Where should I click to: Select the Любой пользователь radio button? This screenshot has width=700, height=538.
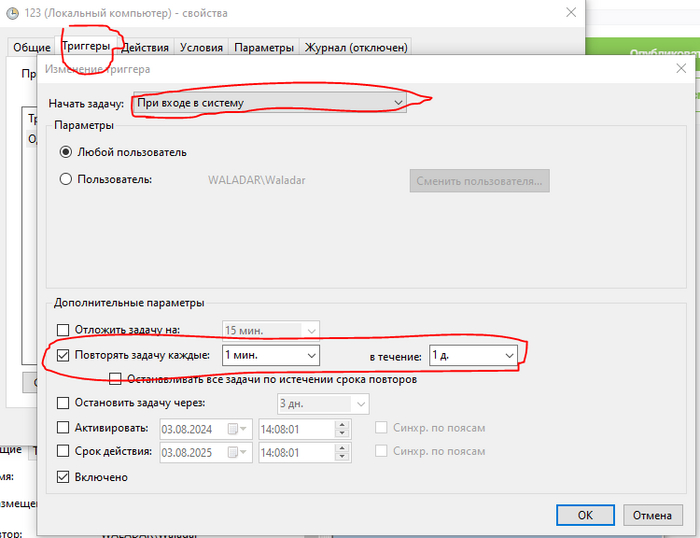click(x=66, y=152)
